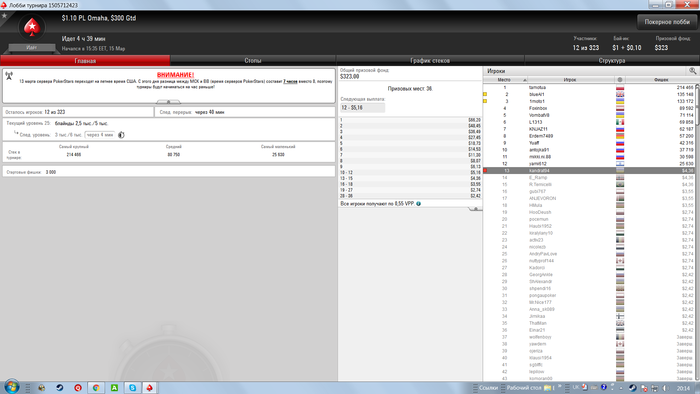
Task: Select player row HooDeush
Action: (x=588, y=212)
